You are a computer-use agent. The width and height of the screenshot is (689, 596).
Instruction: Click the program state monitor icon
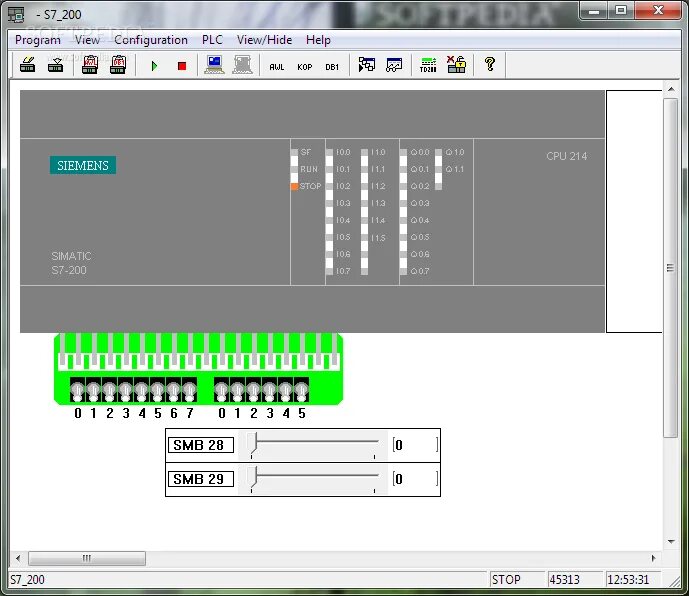[x=367, y=65]
